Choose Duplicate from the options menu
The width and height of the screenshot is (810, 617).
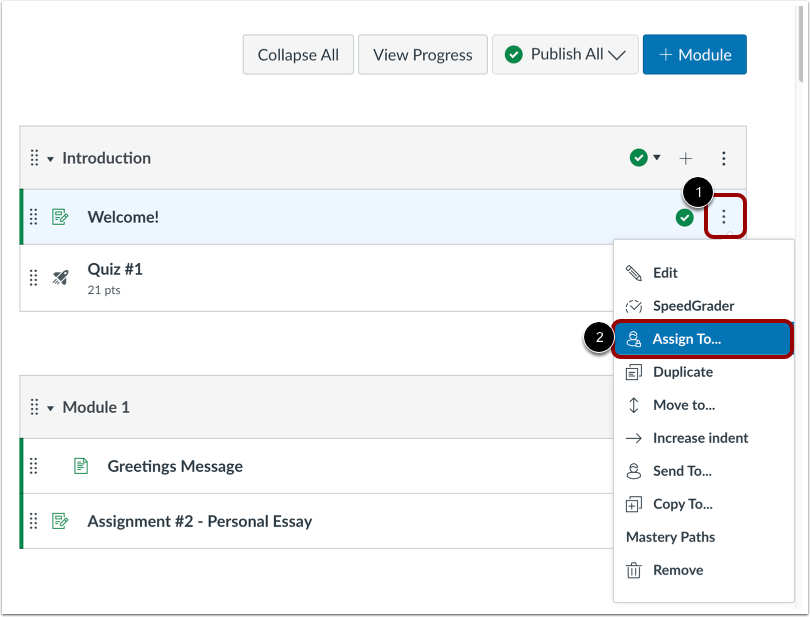[x=703, y=372]
